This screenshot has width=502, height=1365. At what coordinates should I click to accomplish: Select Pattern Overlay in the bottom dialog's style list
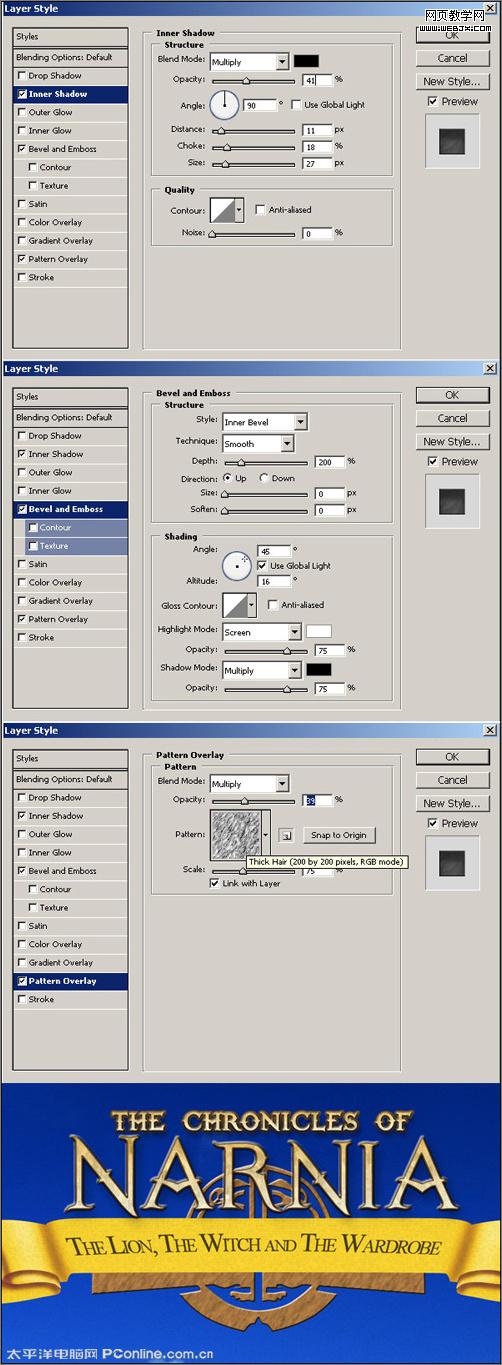[x=71, y=981]
